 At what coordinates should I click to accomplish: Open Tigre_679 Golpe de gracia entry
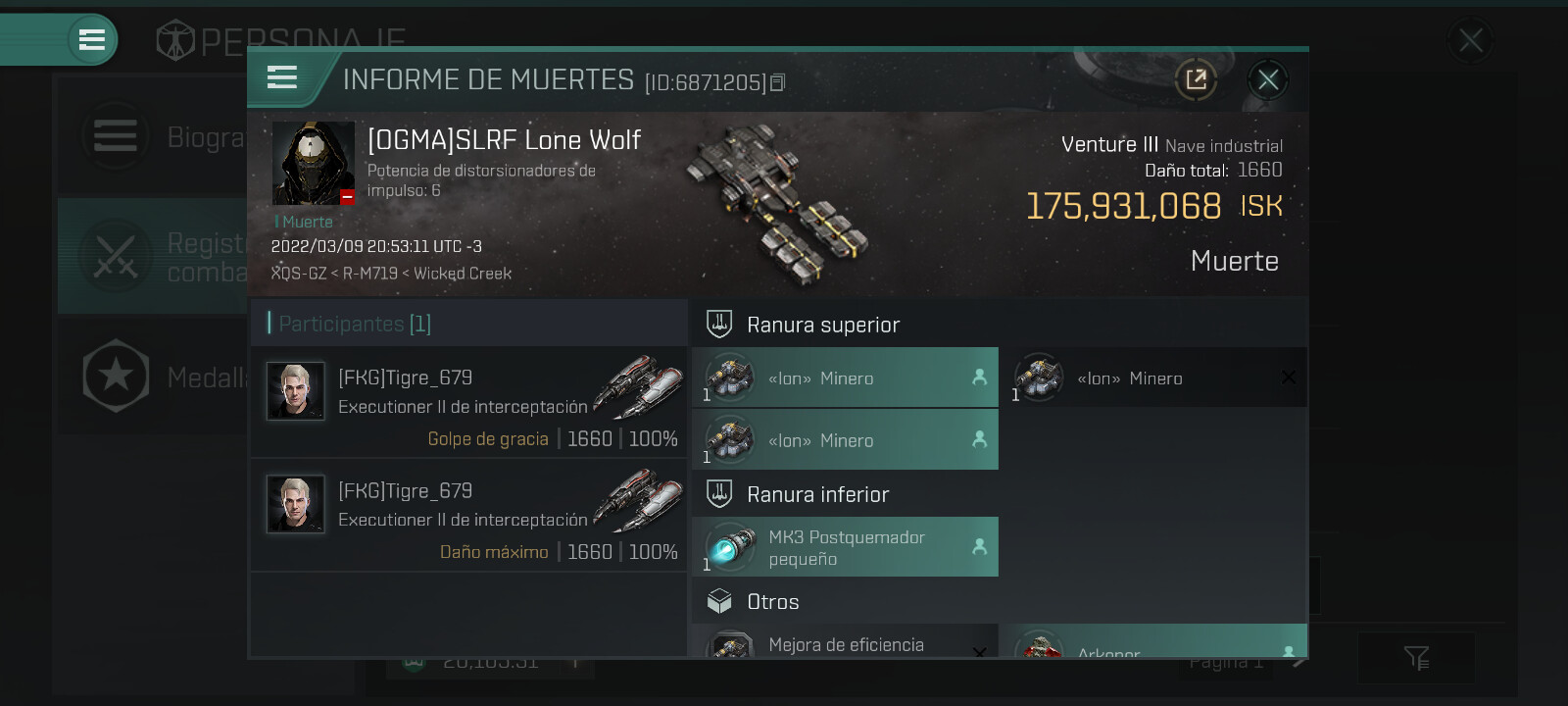click(468, 403)
